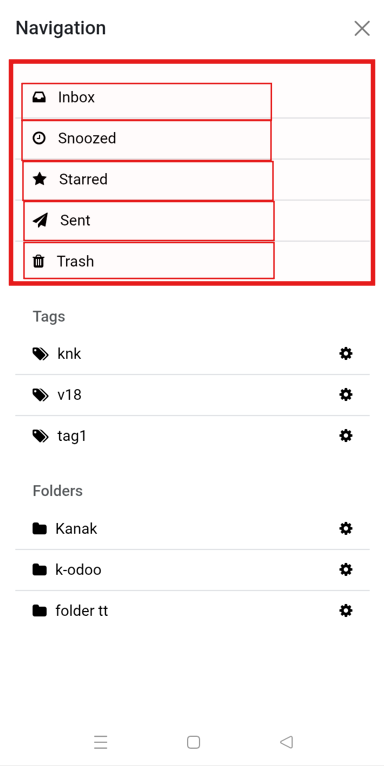The width and height of the screenshot is (384, 766).
Task: Click the Sent paper plane icon
Action: coord(41,221)
